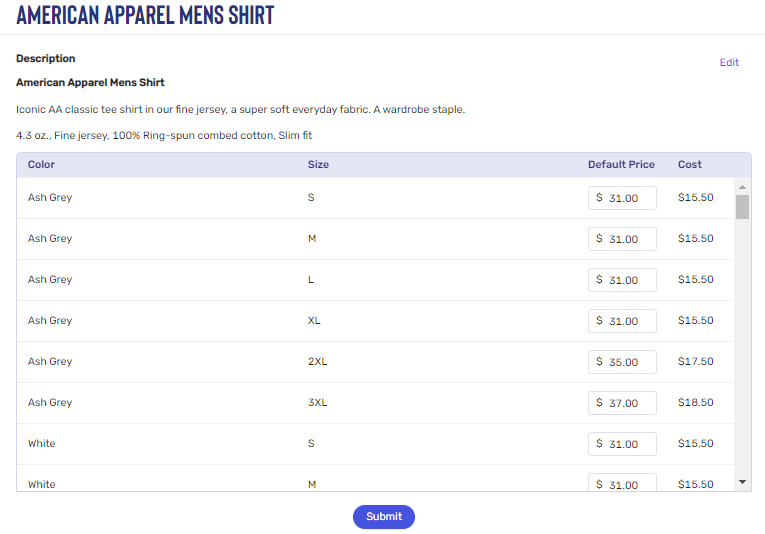
Task: Focus Ash Grey S price field
Action: 622,198
